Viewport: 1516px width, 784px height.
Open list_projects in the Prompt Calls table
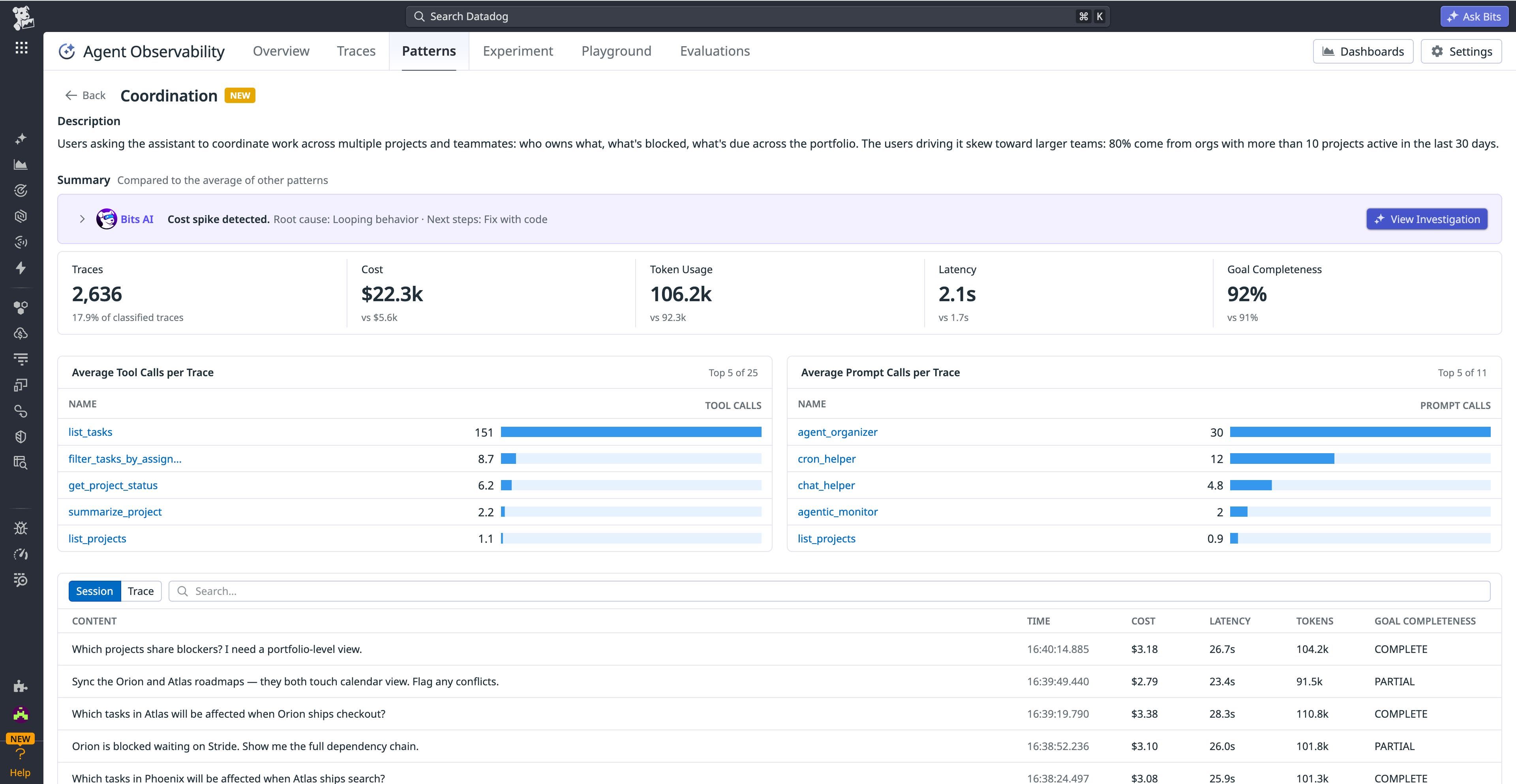click(x=826, y=538)
